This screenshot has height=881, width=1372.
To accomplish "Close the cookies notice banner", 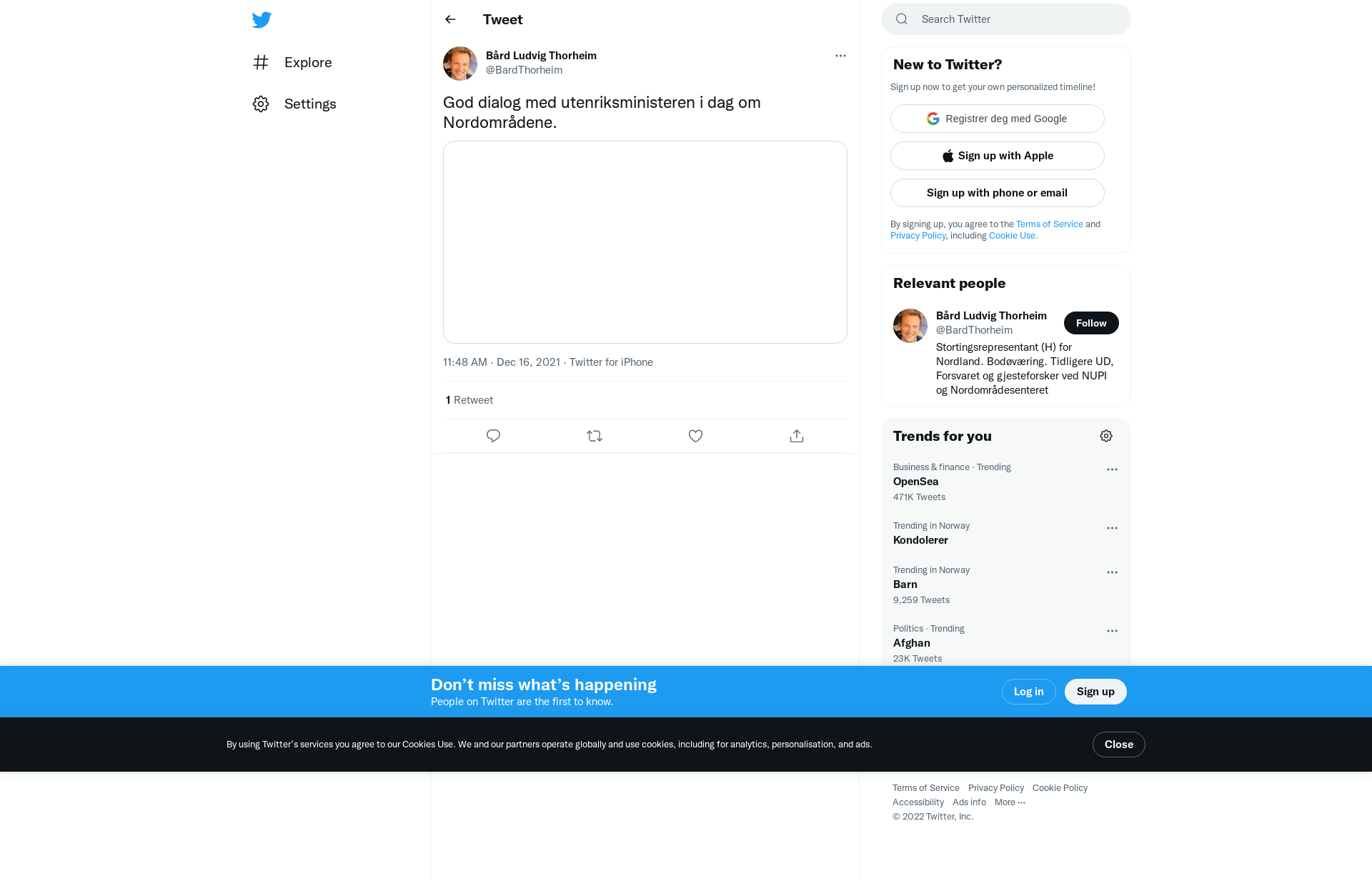I will point(1119,745).
